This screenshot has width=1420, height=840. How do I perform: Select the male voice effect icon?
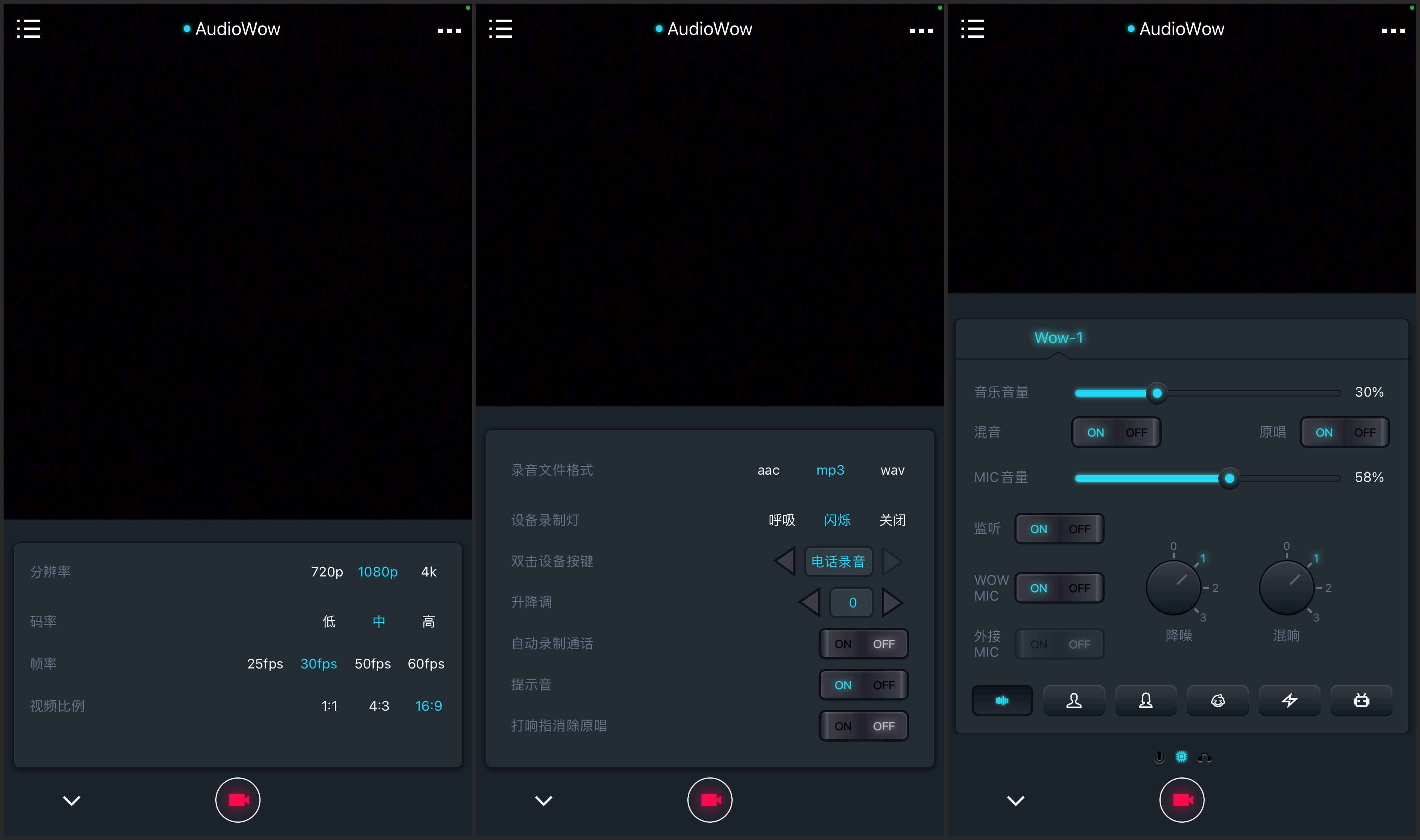pos(1073,701)
